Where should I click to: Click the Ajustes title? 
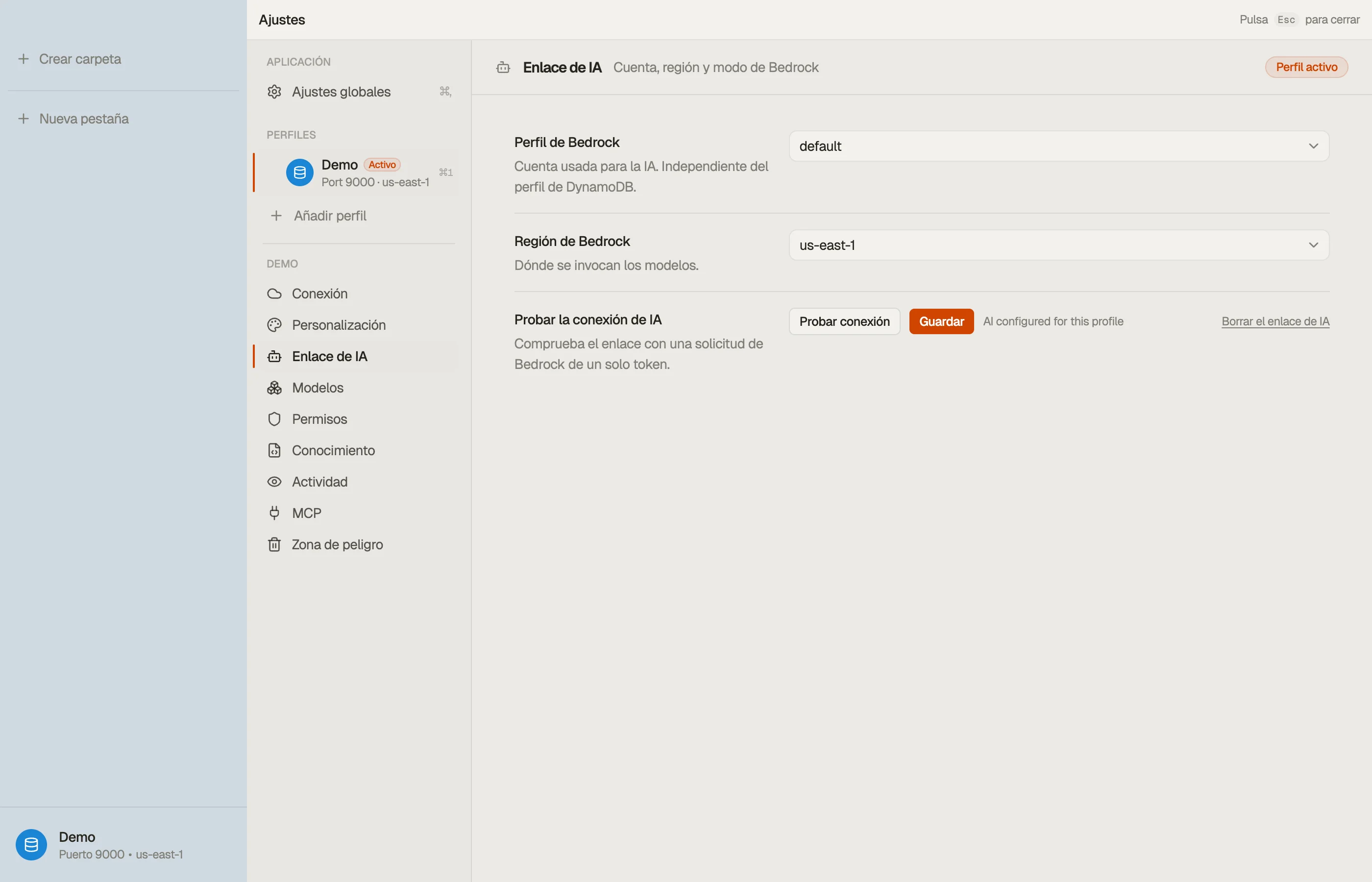click(x=282, y=20)
